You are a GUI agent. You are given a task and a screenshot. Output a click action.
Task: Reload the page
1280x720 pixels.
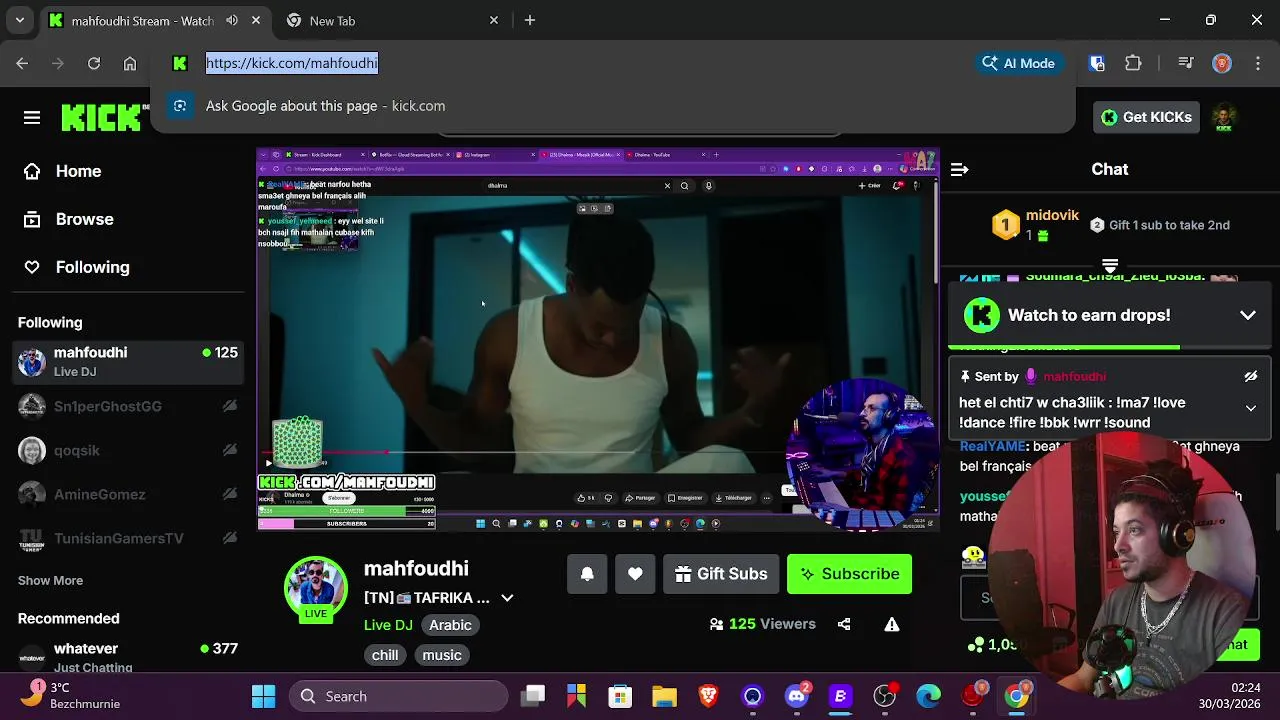pyautogui.click(x=94, y=63)
